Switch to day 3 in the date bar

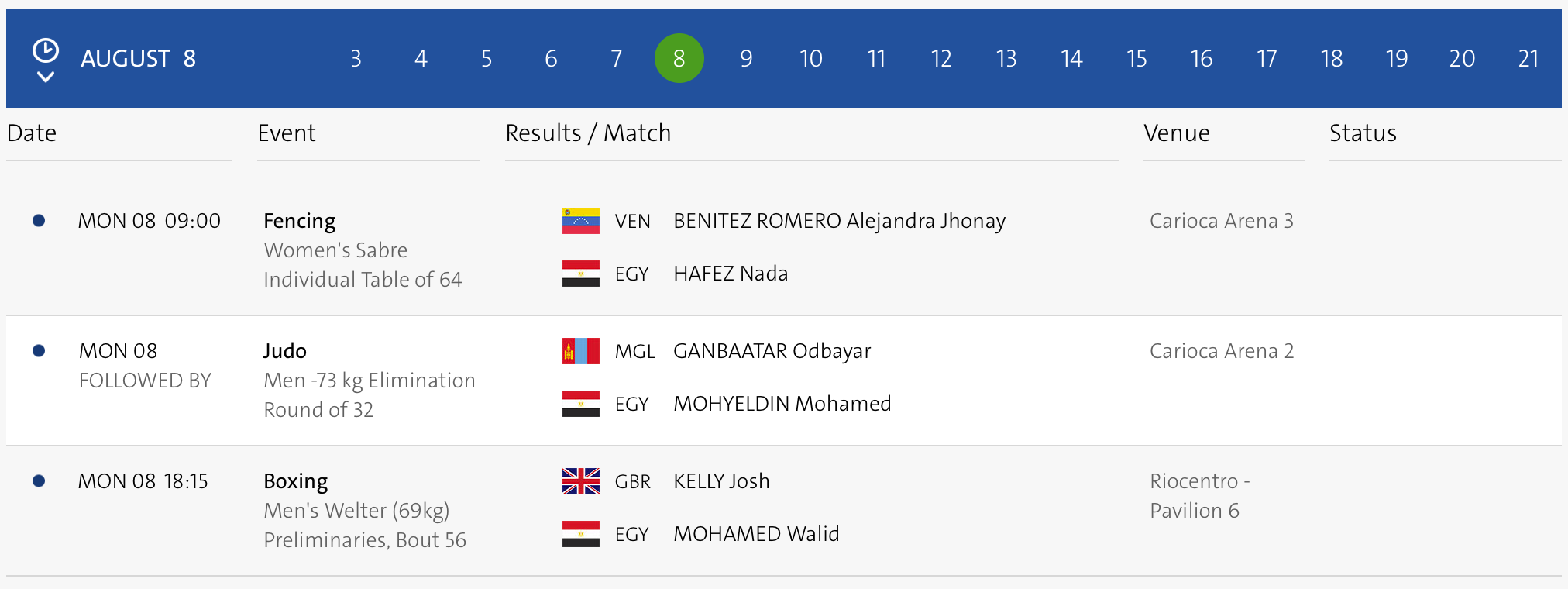356,59
